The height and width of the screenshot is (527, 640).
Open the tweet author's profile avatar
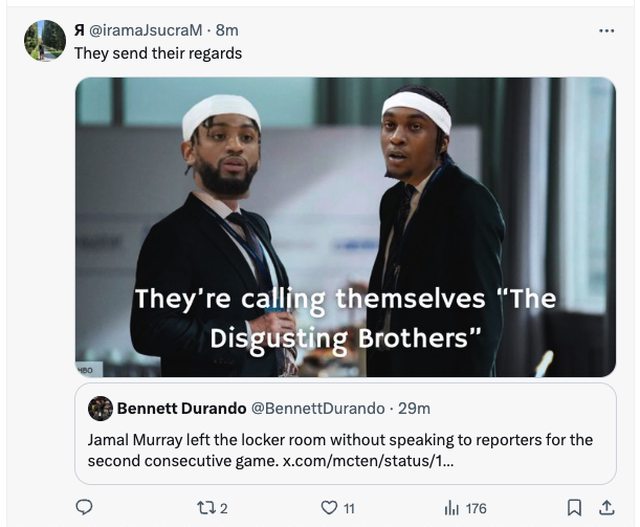(45, 40)
